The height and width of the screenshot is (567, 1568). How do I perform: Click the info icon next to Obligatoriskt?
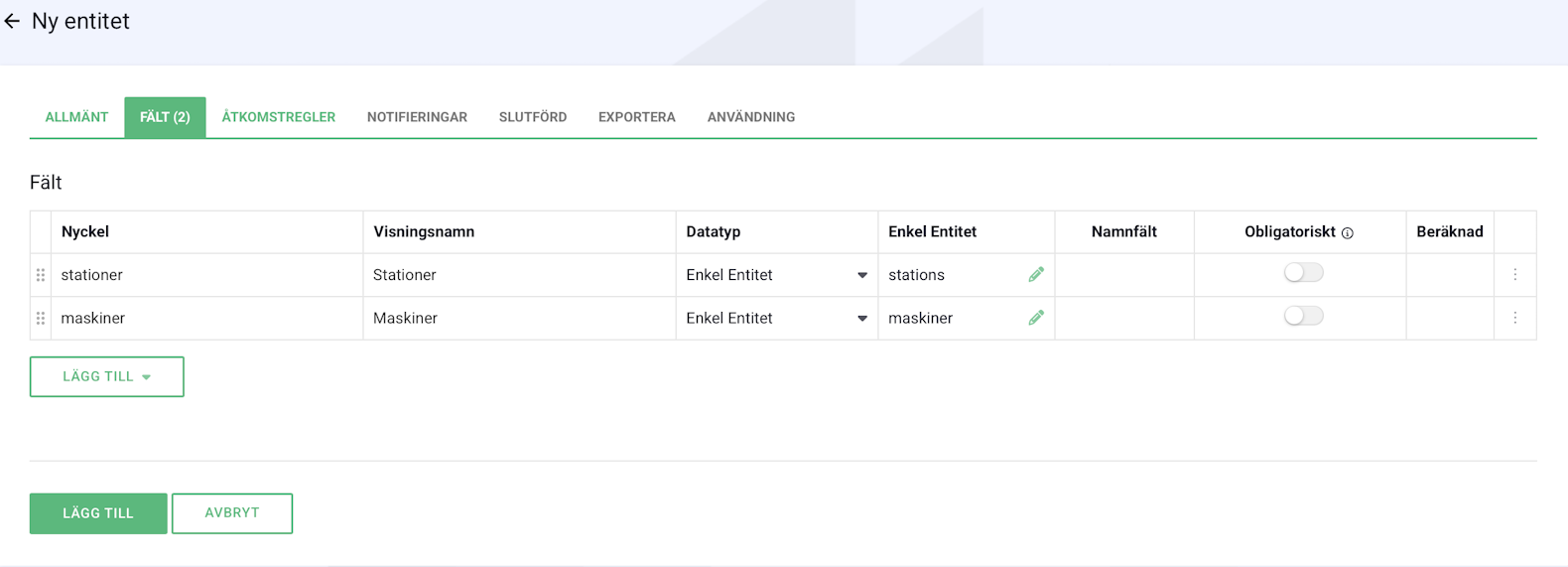click(1348, 233)
